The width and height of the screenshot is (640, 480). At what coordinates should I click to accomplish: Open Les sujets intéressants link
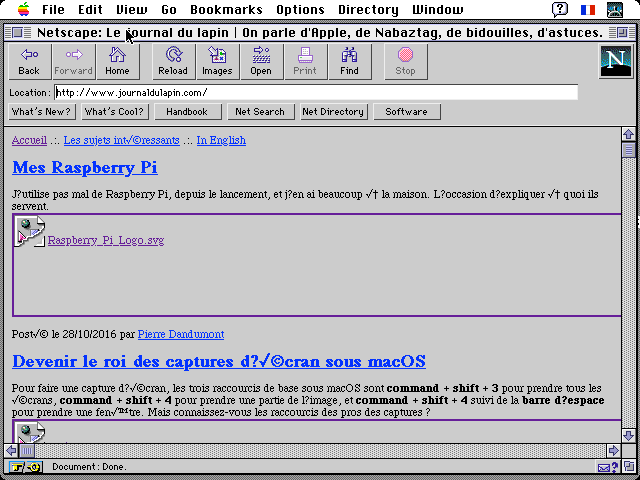click(121, 140)
